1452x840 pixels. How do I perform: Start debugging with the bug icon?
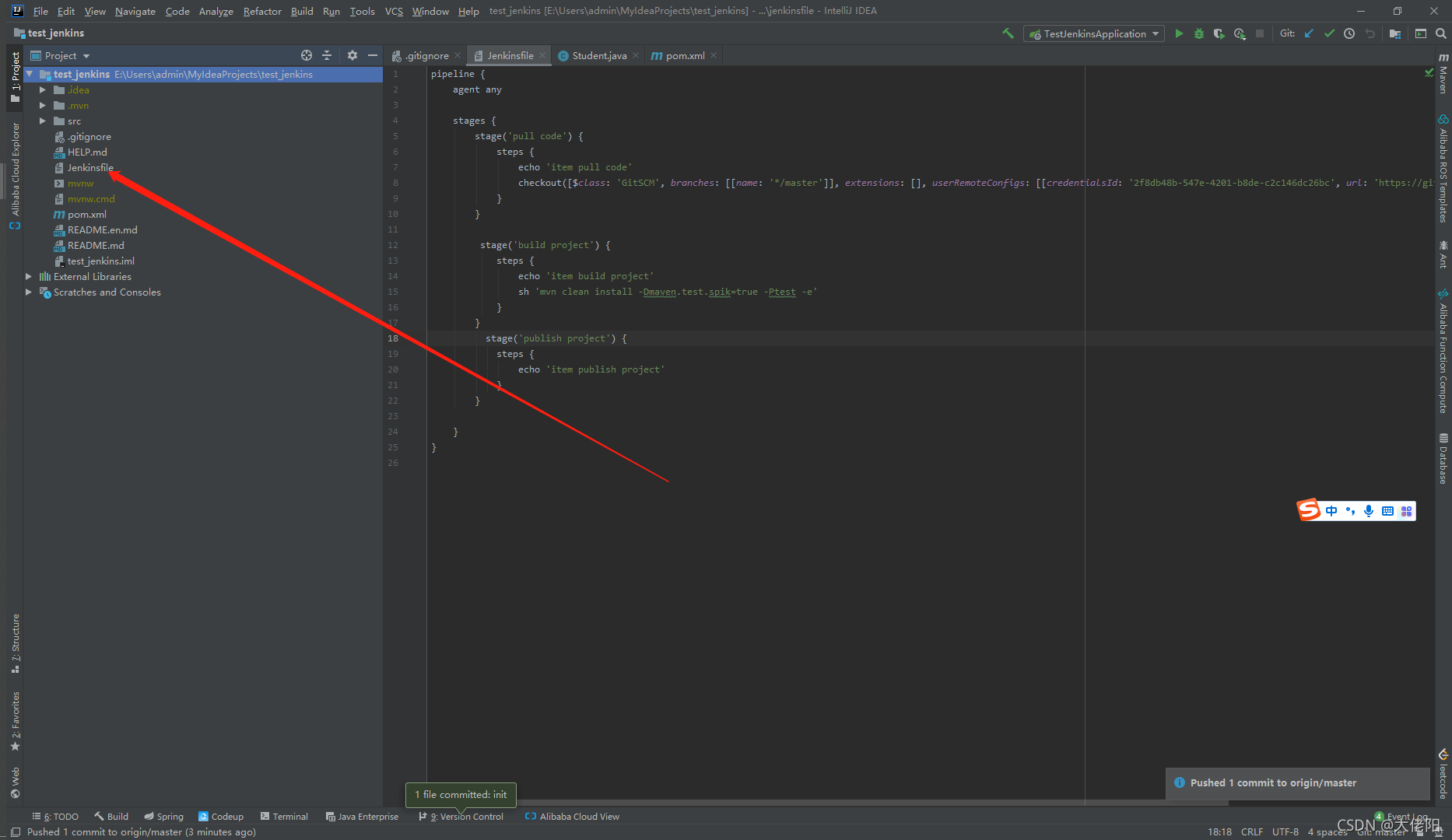click(1199, 33)
